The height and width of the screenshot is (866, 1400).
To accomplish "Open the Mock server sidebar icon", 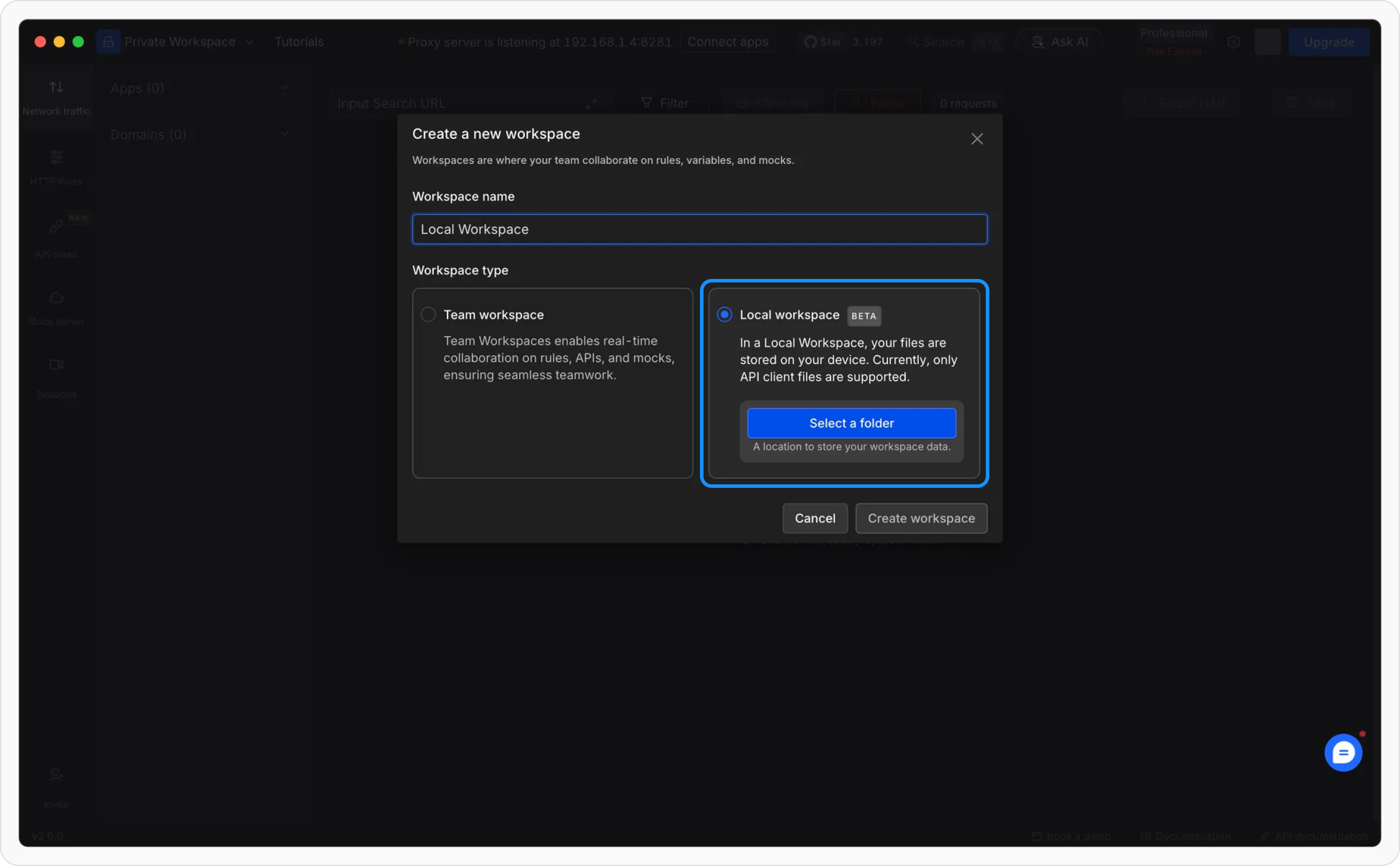I will 56,298.
